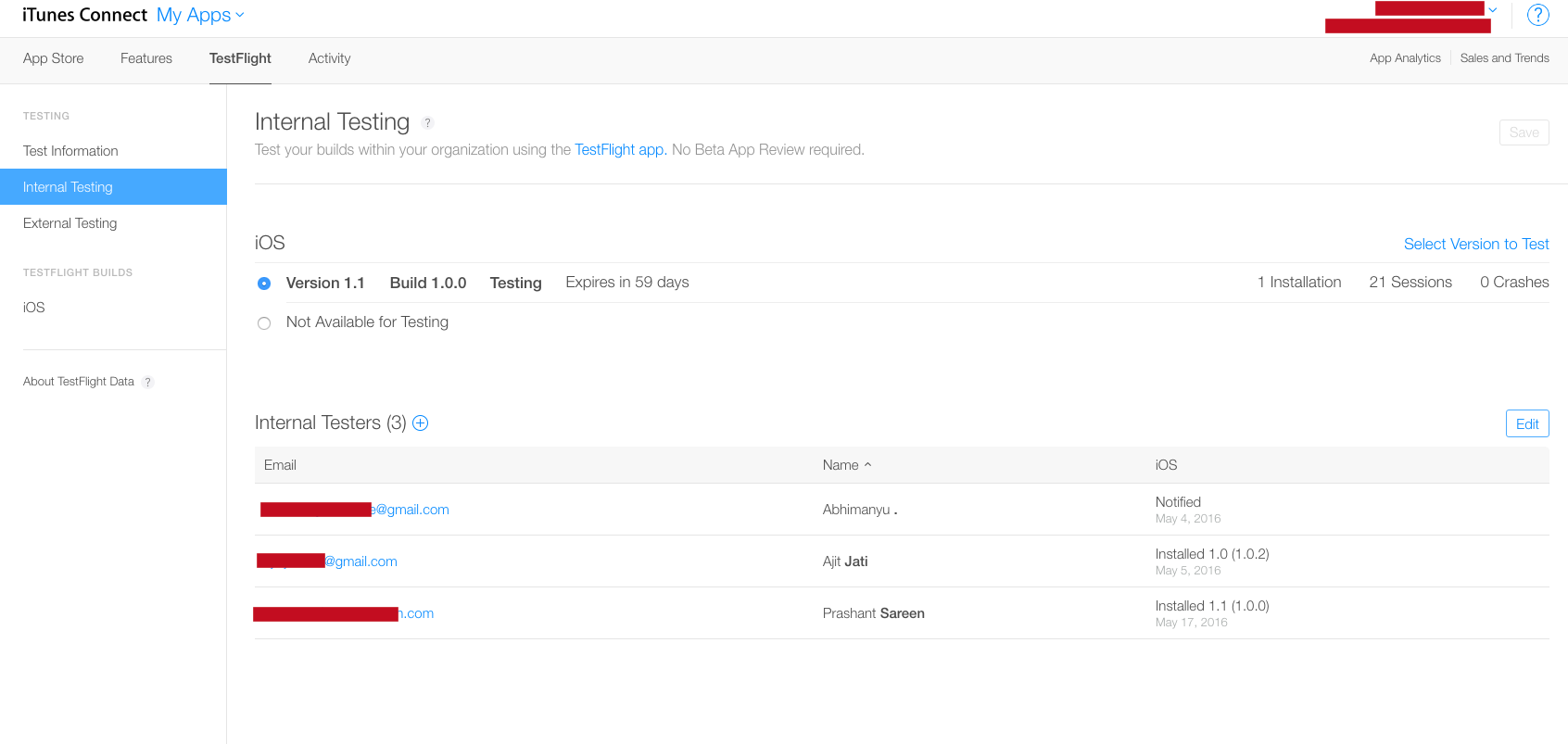Expand the account dropdown chevron

tap(1492, 10)
